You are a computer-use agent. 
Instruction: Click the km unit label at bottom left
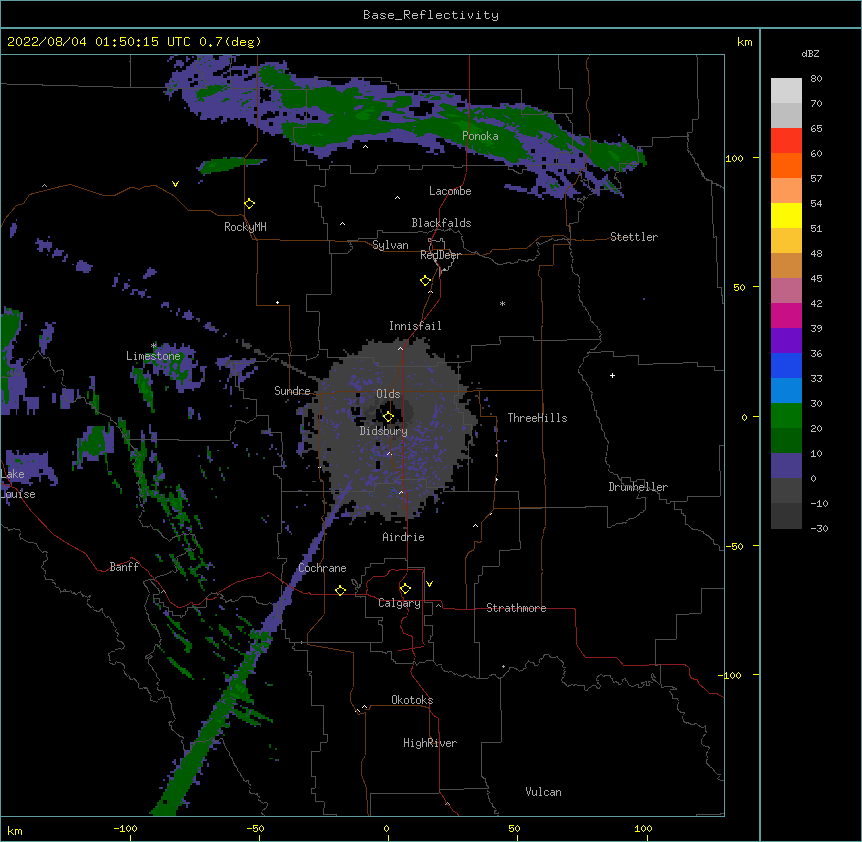(x=15, y=831)
